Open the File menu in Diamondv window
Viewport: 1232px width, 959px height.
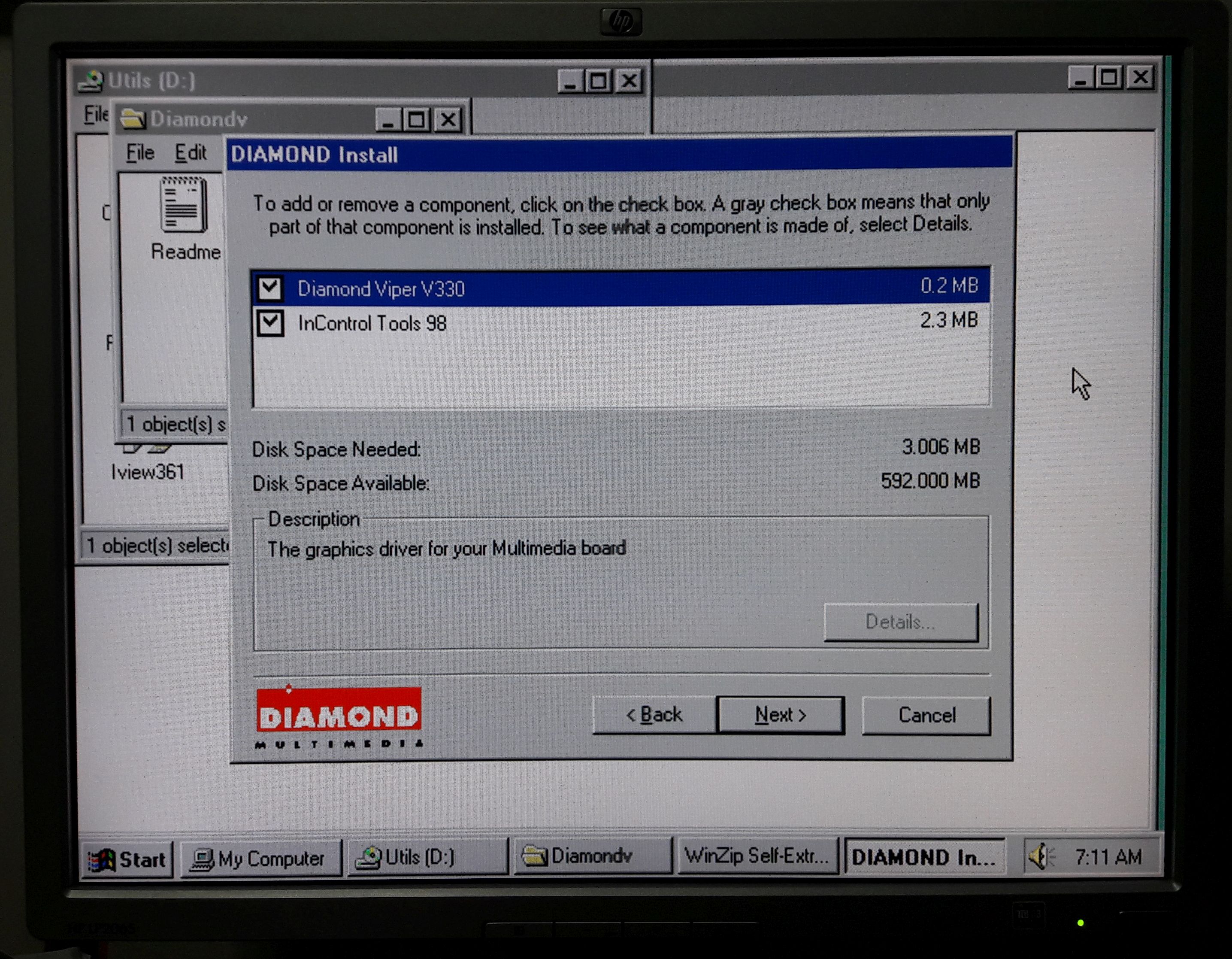point(140,152)
